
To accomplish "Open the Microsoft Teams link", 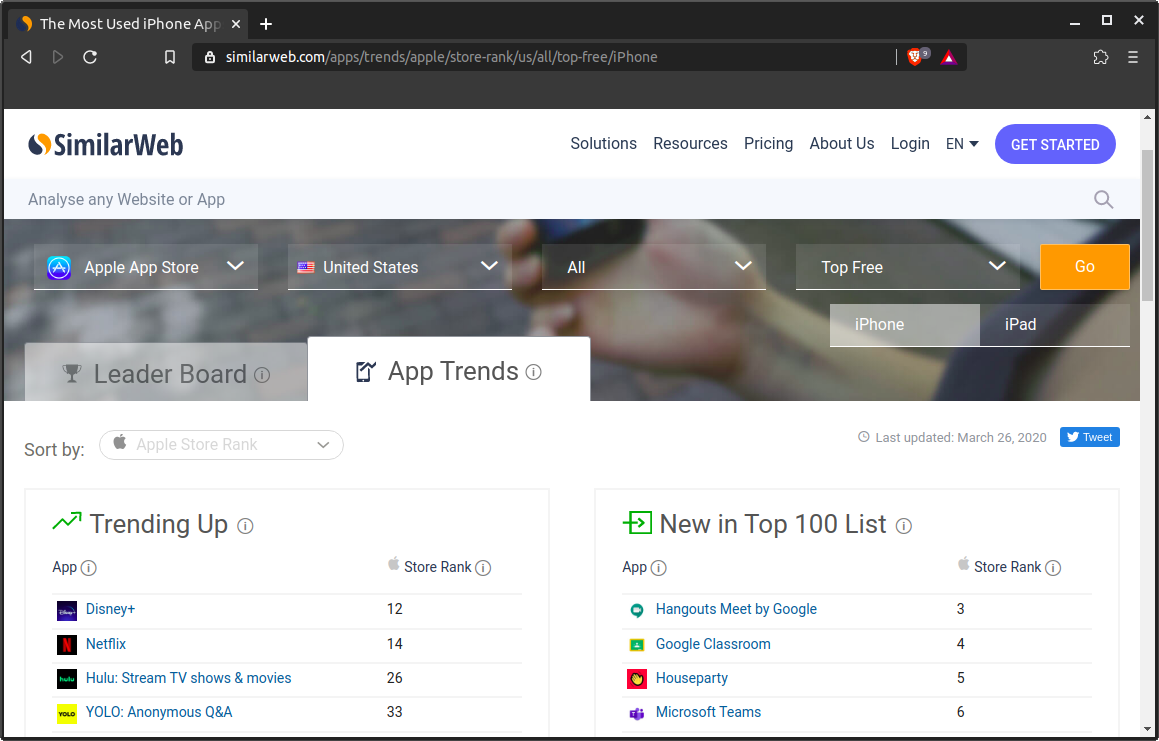I will coord(708,712).
